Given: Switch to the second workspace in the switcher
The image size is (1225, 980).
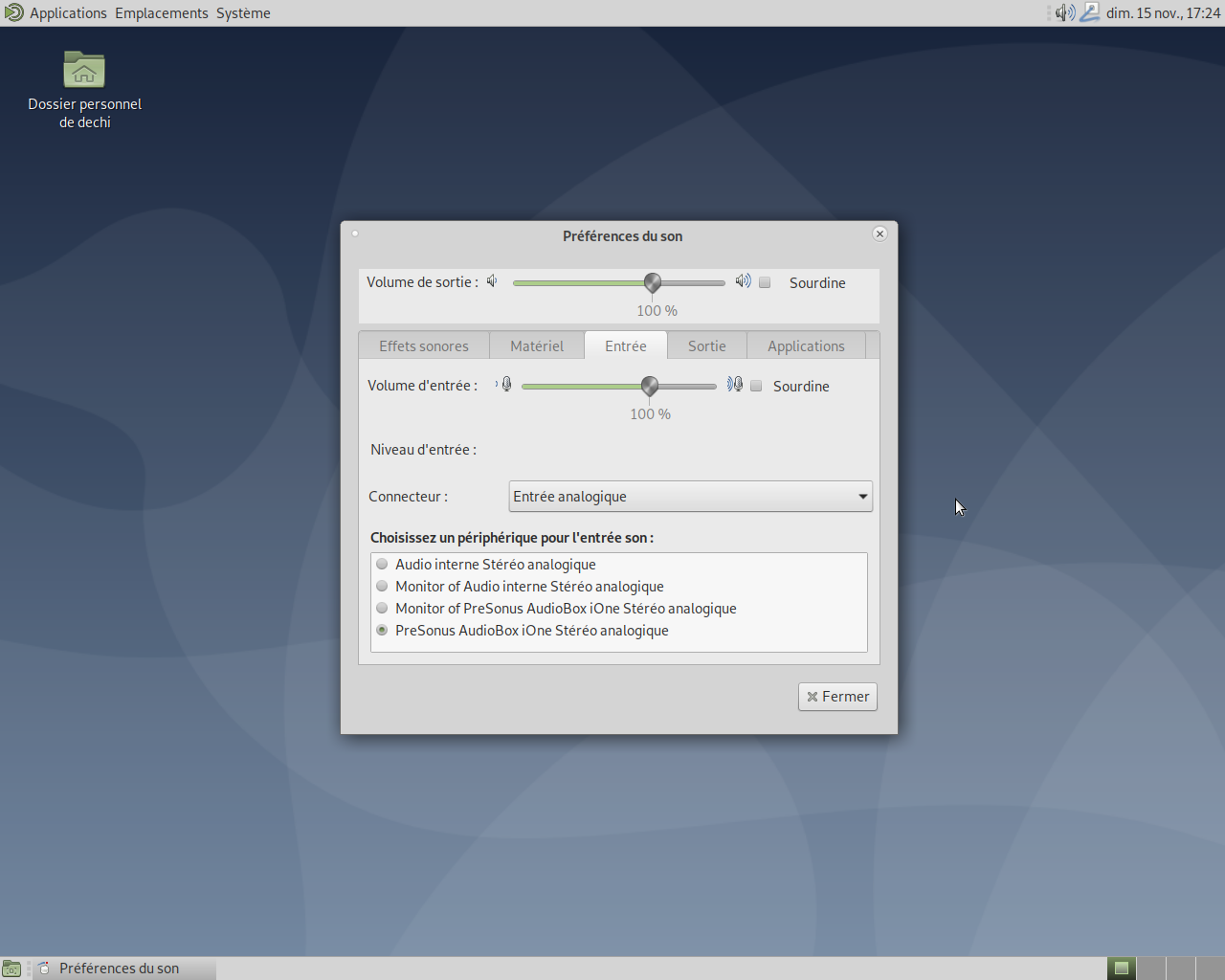Looking at the screenshot, I should [x=1151, y=969].
